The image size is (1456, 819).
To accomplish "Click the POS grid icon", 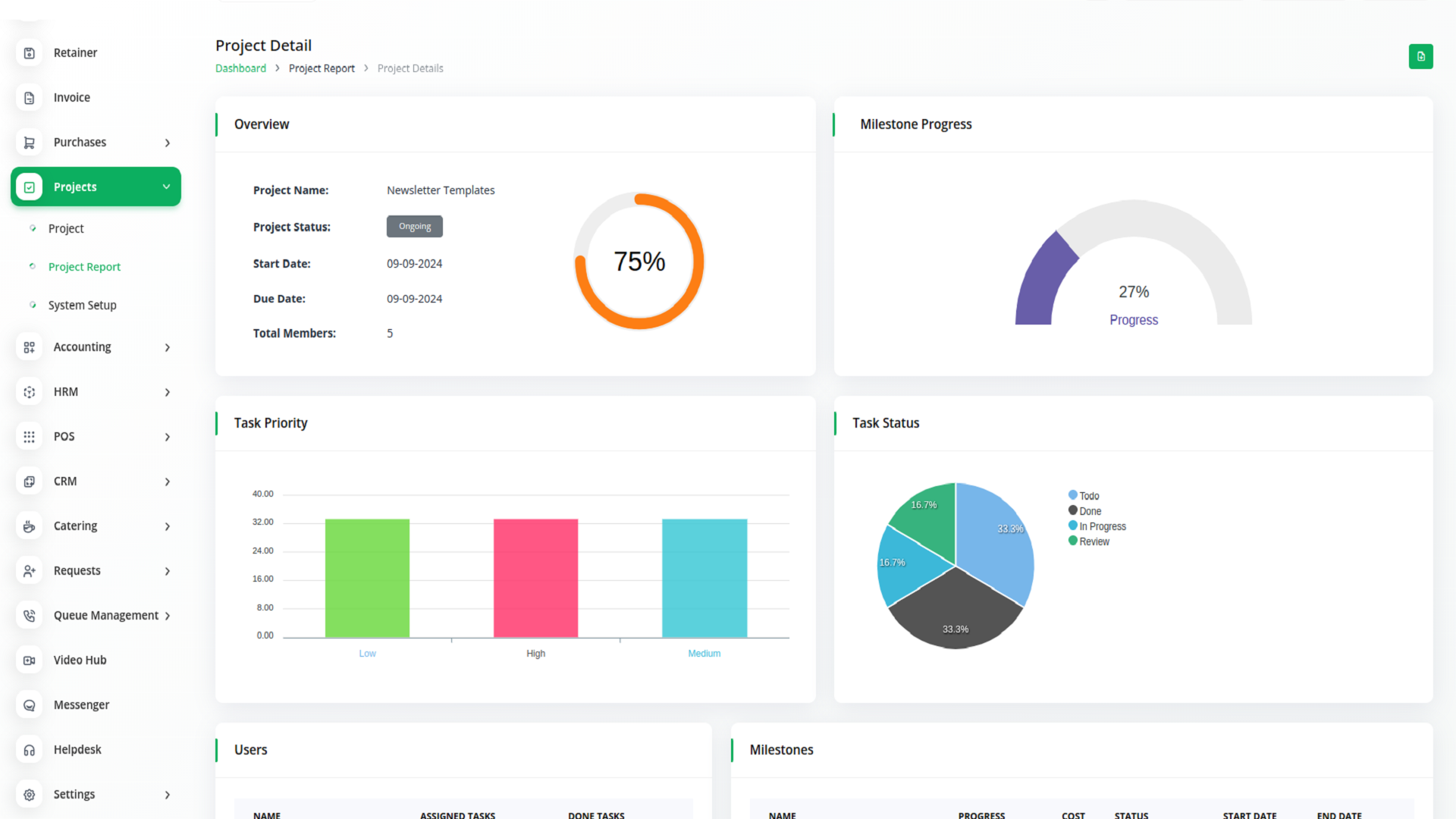I will click(29, 437).
